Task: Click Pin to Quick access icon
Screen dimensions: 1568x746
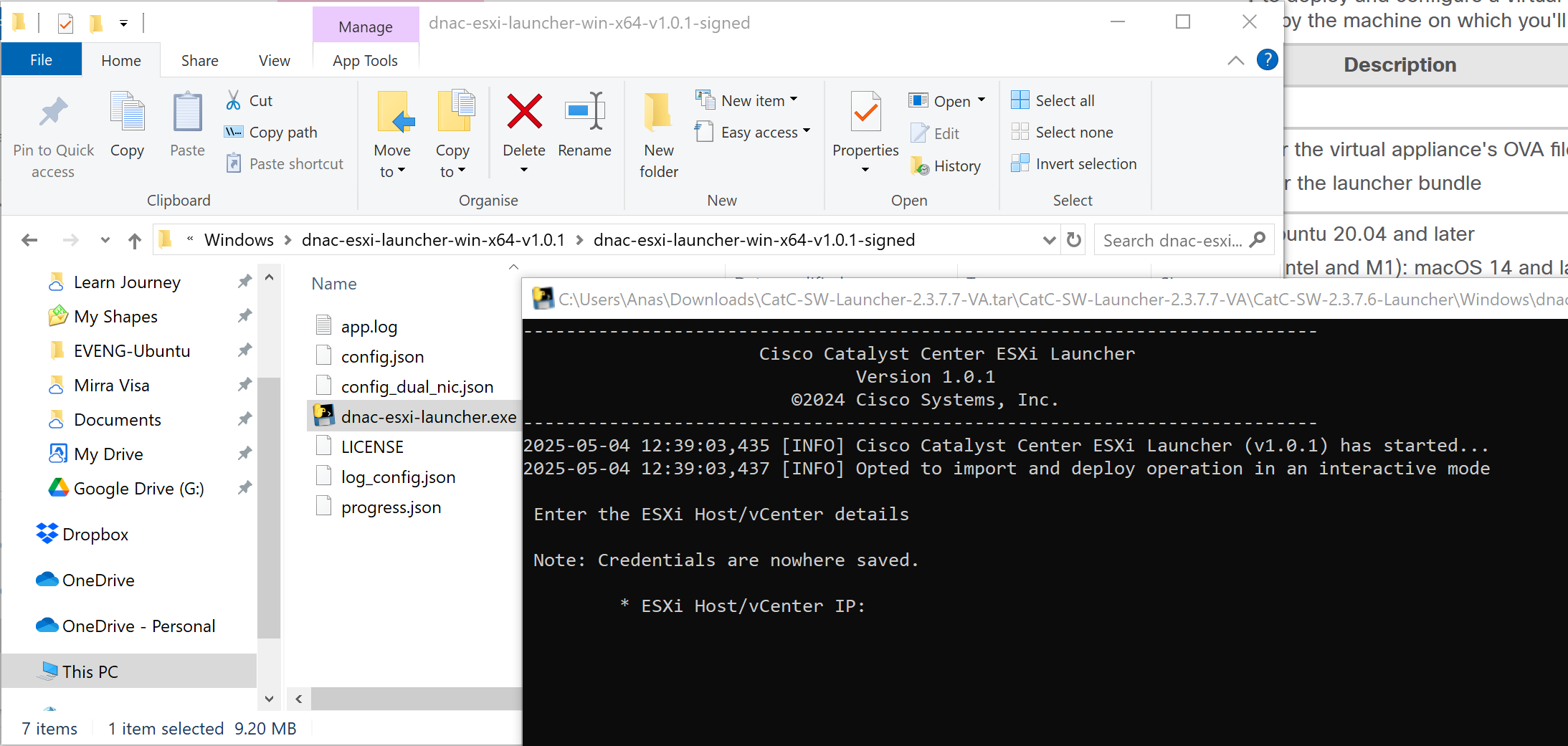Action: pos(53,113)
